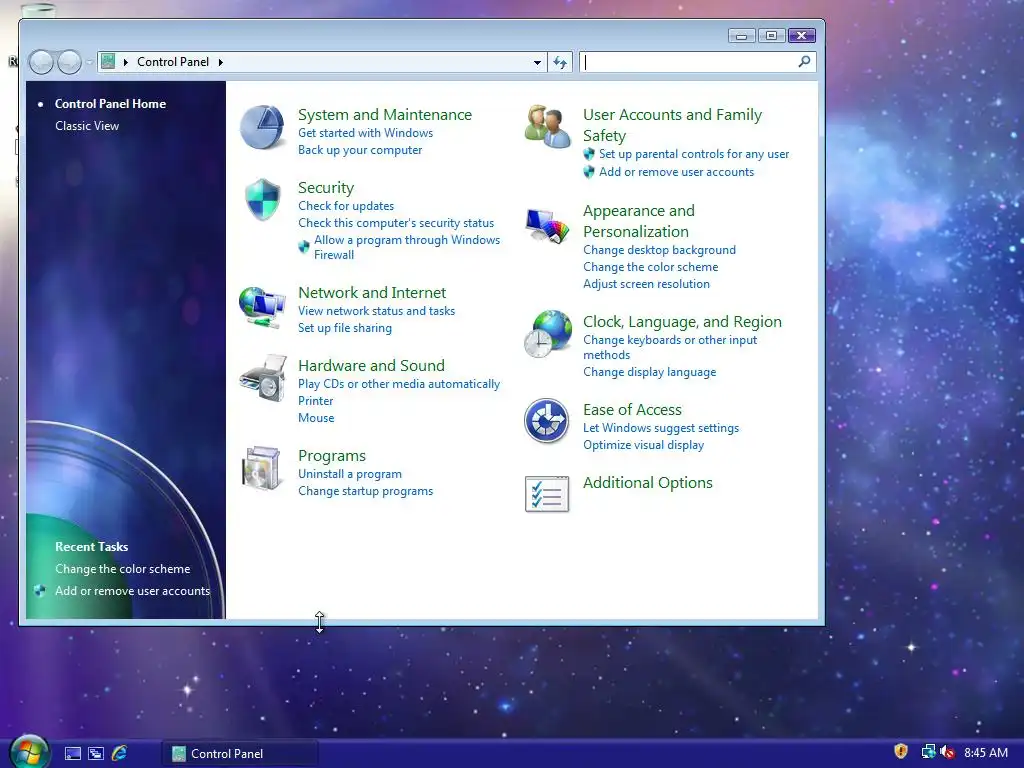Click the Control Panel icon in the address bar
The height and width of the screenshot is (768, 1024).
point(108,61)
